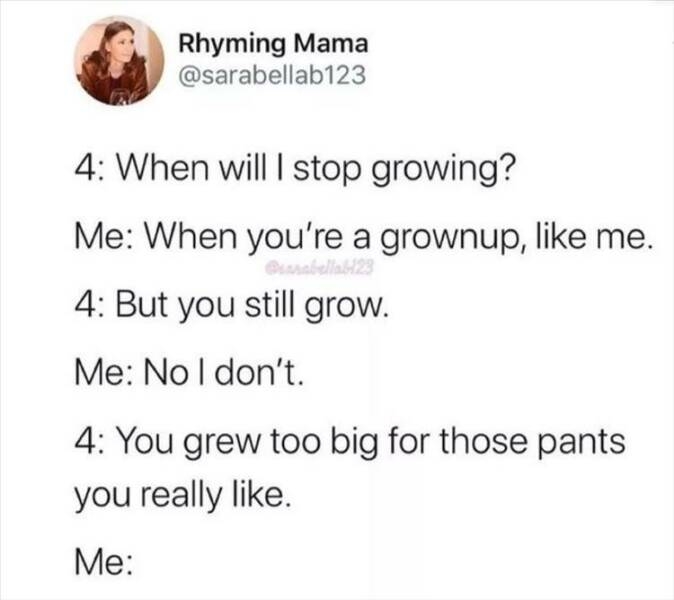Image resolution: width=674 pixels, height=600 pixels.
Task: Open the Rhyming Mama profile picture
Action: (119, 61)
